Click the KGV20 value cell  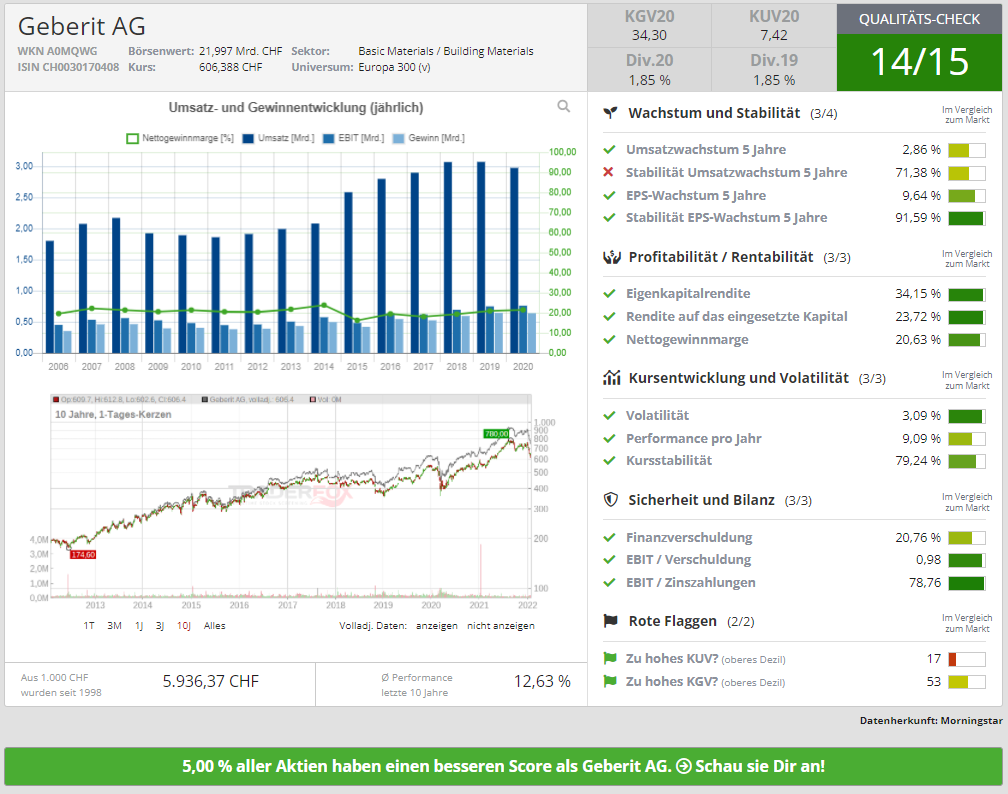[649, 26]
